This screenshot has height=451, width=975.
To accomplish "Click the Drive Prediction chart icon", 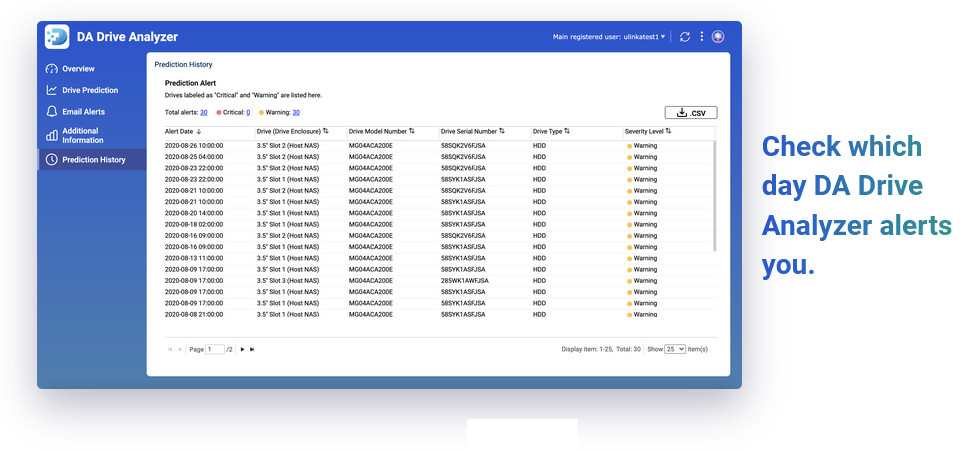I will [x=52, y=90].
